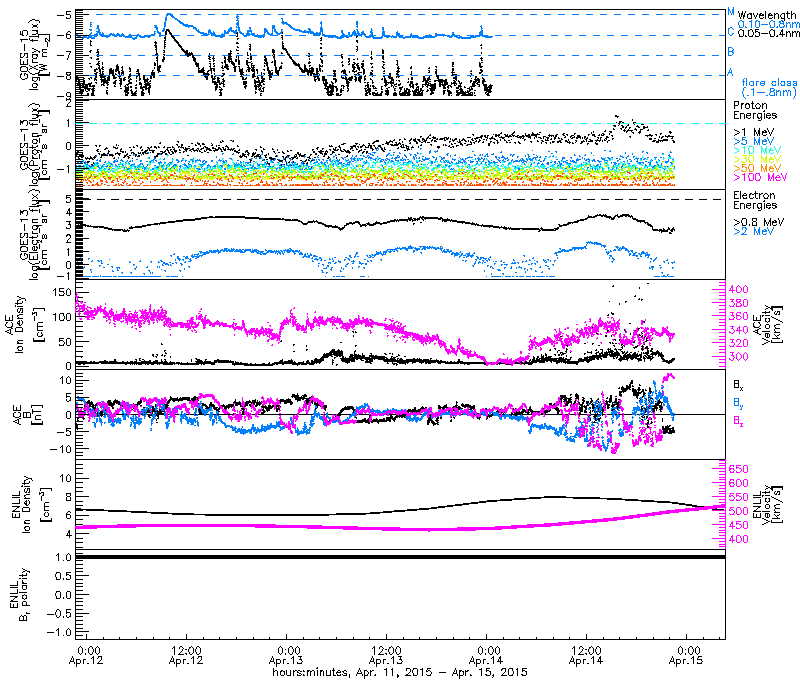Click the 'Electron Energies' legend heading
Screen dimensions: 800x680
click(x=755, y=200)
